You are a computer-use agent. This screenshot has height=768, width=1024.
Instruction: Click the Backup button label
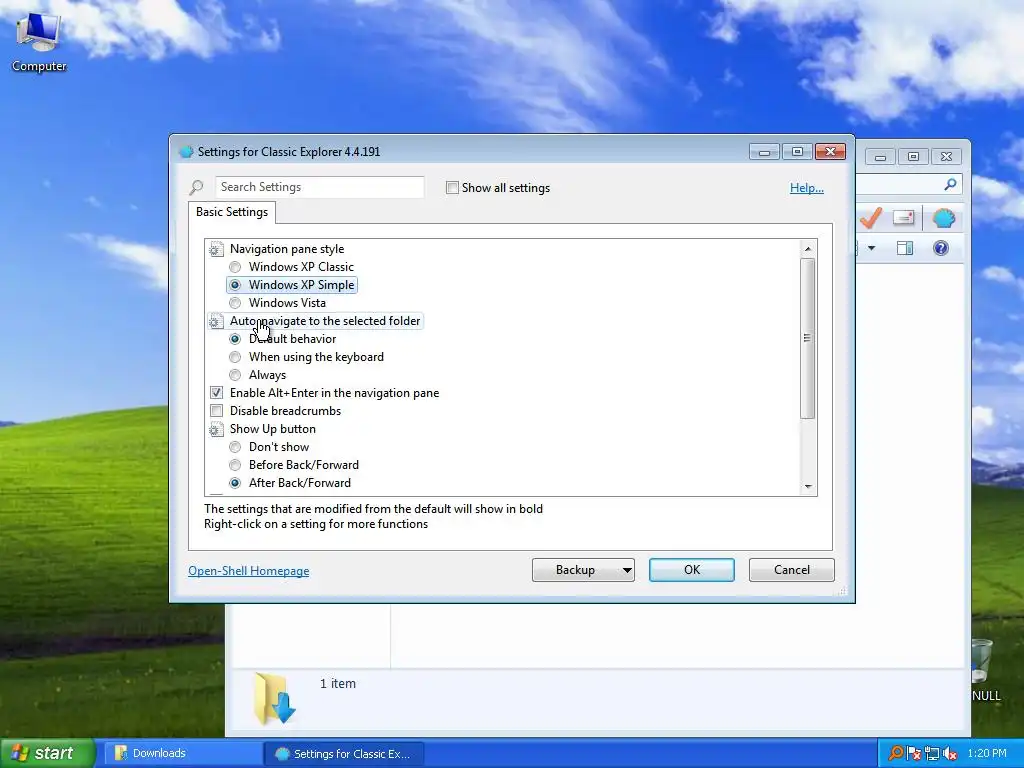[575, 570]
